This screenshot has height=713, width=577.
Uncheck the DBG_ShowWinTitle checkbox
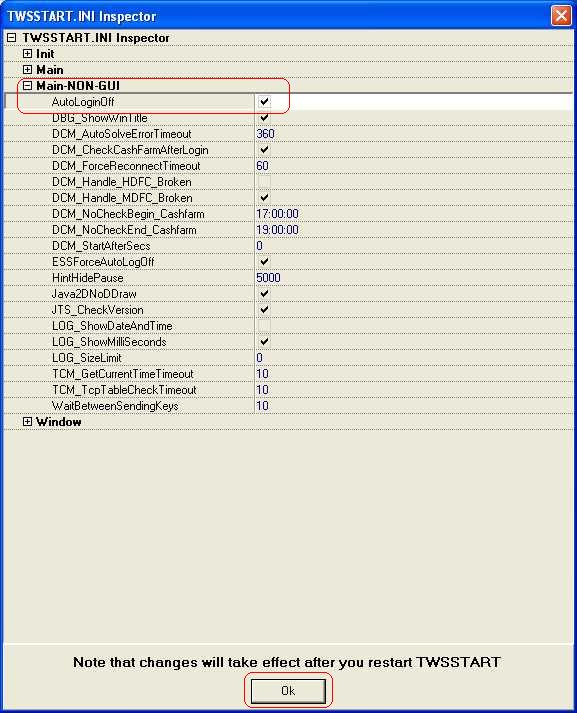click(264, 118)
